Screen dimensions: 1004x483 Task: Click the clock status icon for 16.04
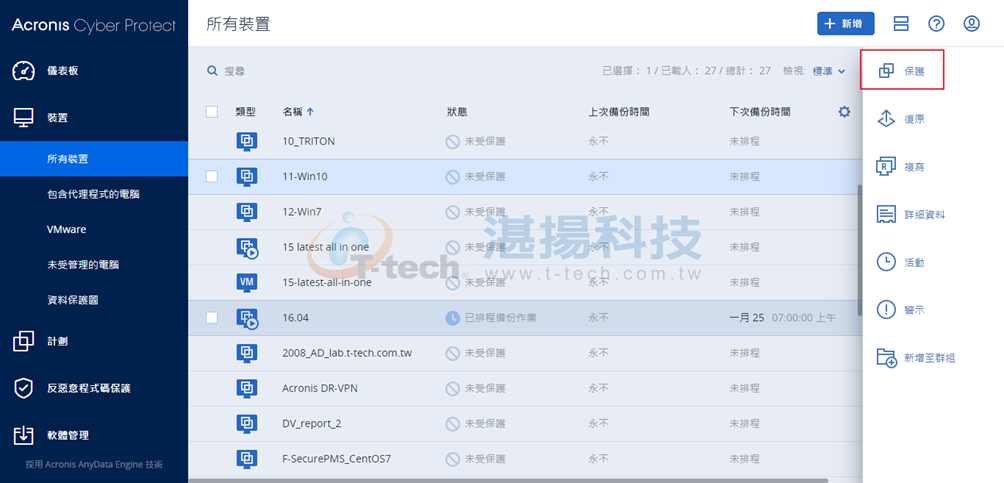coord(453,317)
